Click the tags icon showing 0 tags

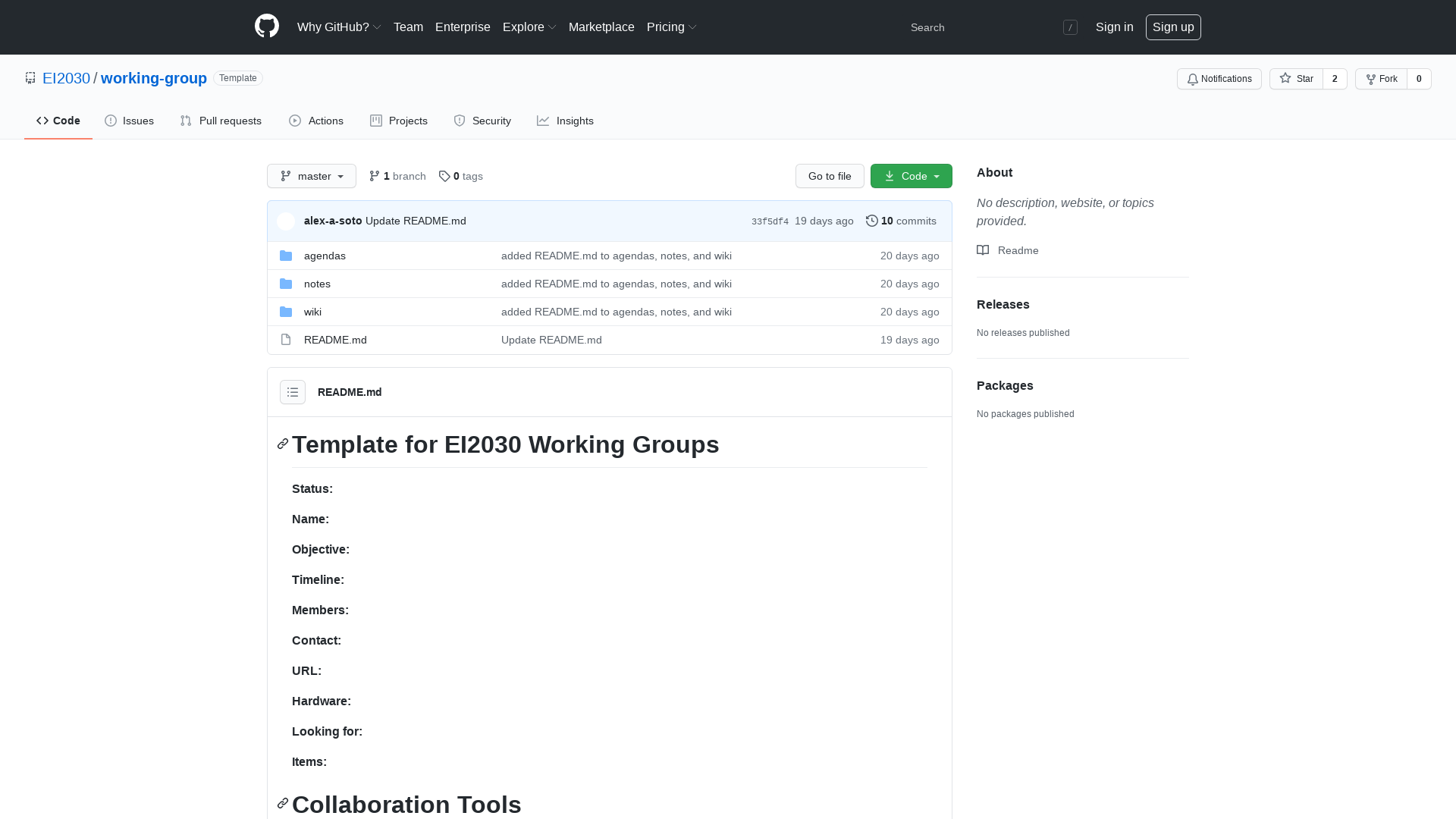coord(444,177)
